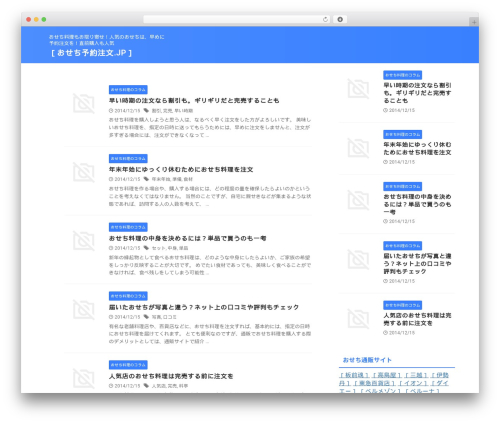Click the sidebar heading おせち通販サイト
Screen dimensions: 500x423
(x=367, y=360)
